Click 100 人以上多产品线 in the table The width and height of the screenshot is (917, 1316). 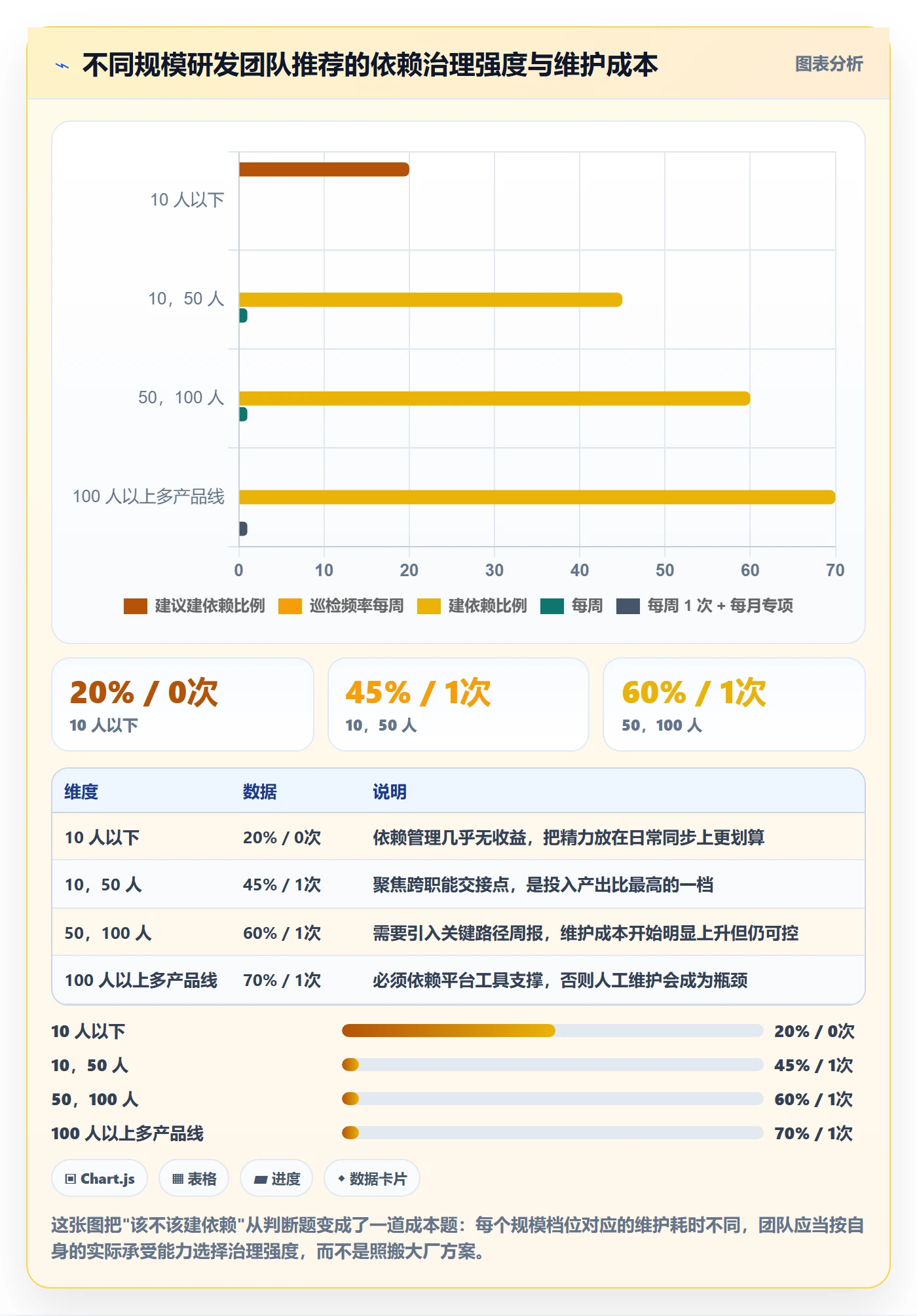(141, 980)
